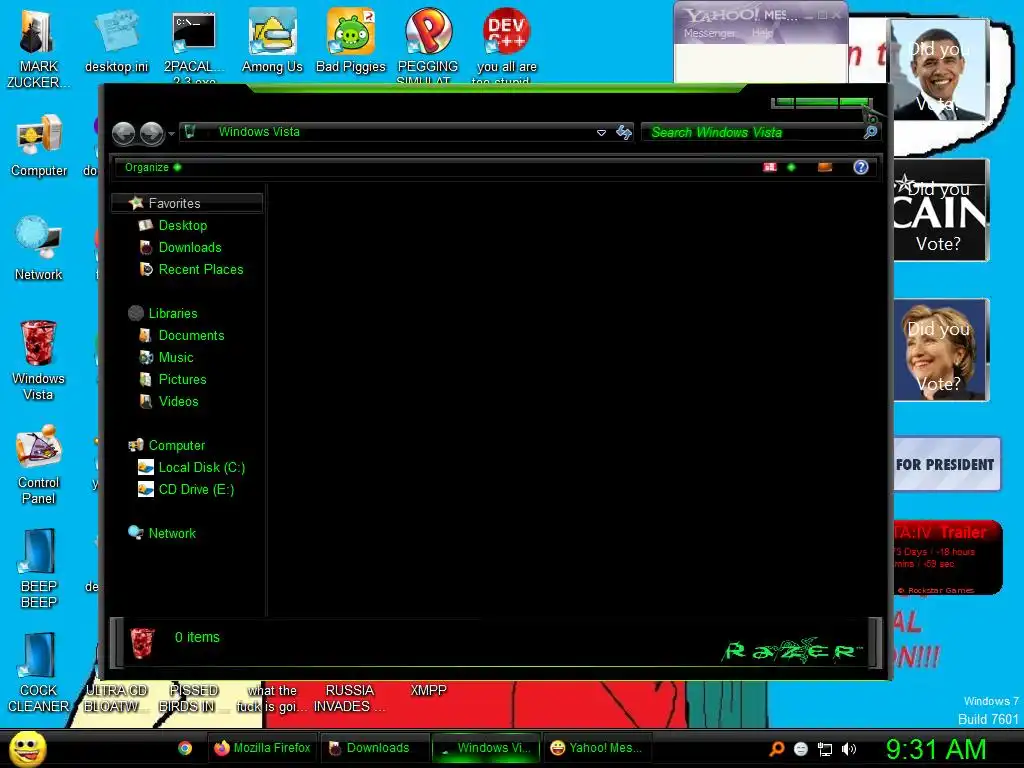The width and height of the screenshot is (1024, 768).
Task: Select Libraries in navigation pane
Action: (172, 313)
